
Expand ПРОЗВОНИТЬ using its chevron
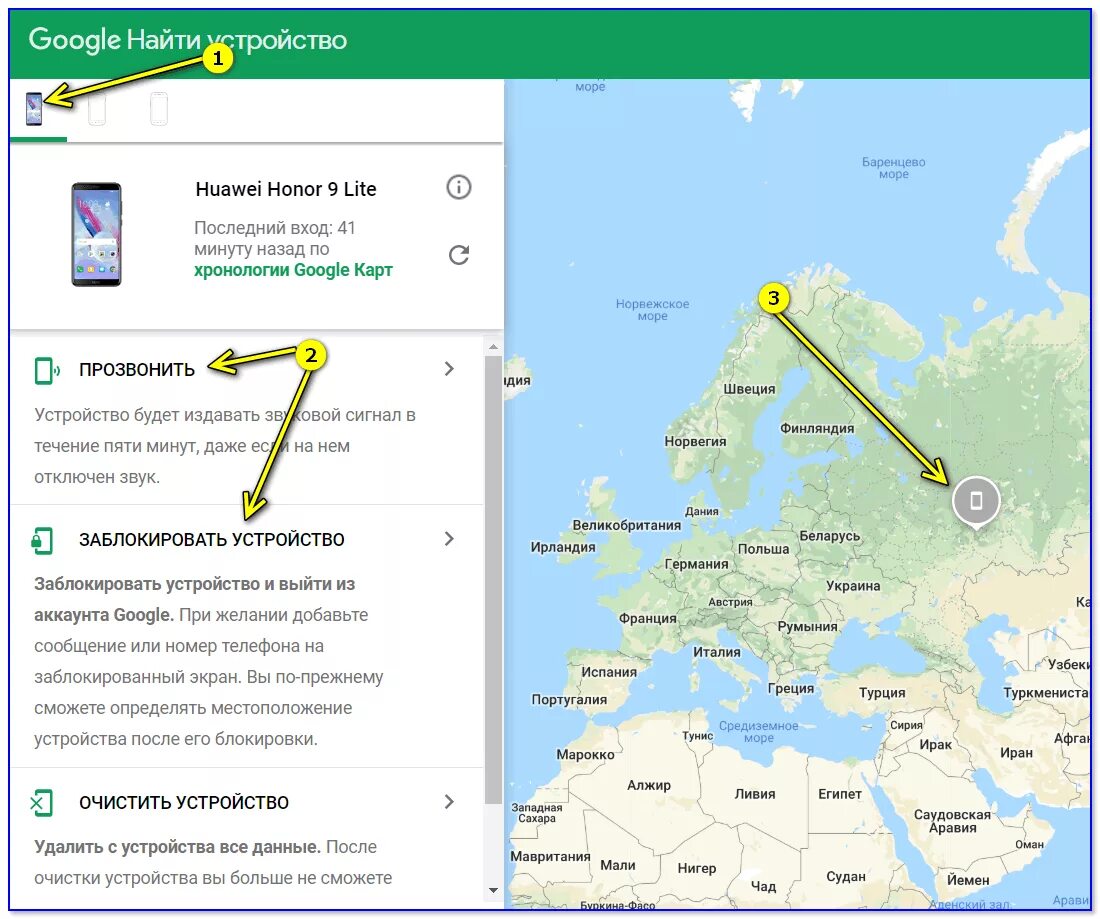(x=450, y=369)
